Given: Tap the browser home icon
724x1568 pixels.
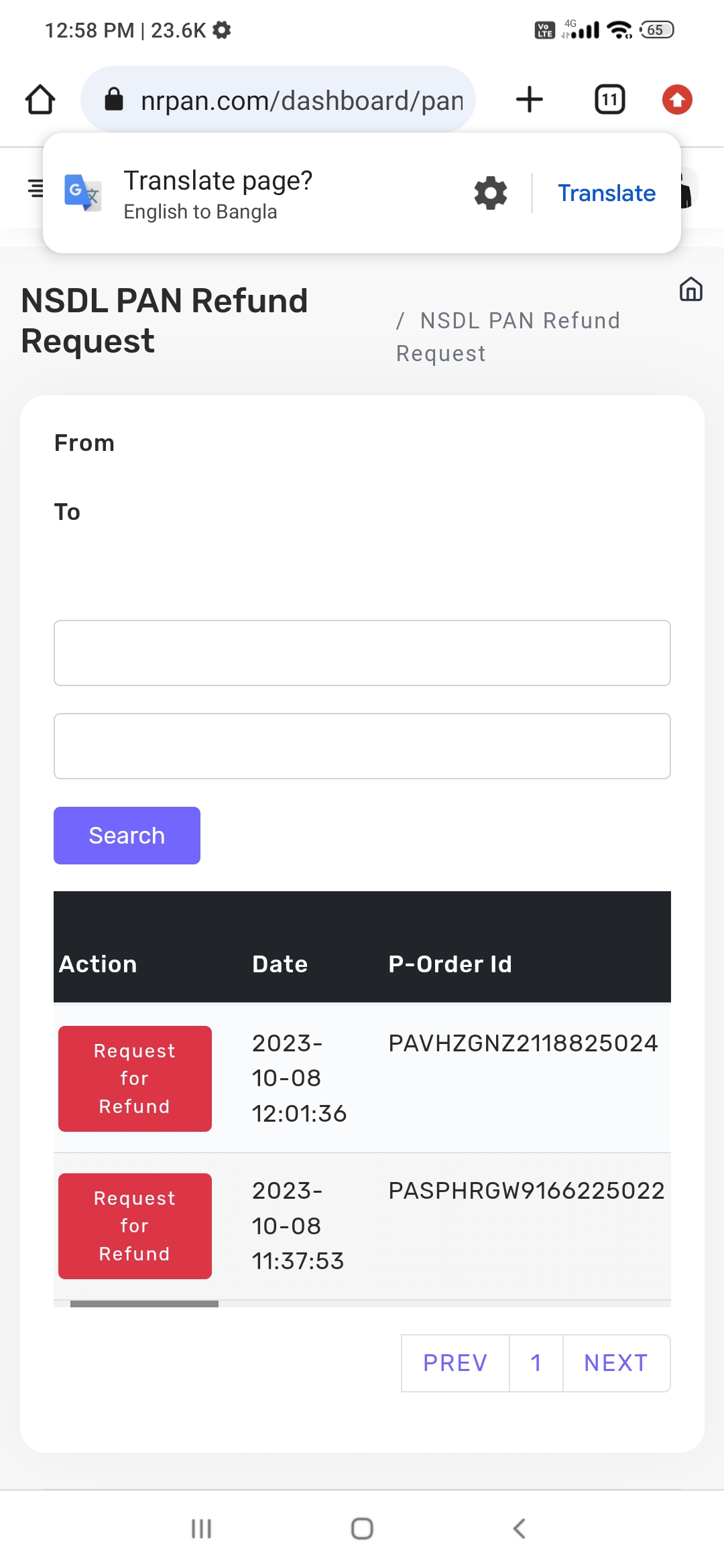Looking at the screenshot, I should 40,100.
